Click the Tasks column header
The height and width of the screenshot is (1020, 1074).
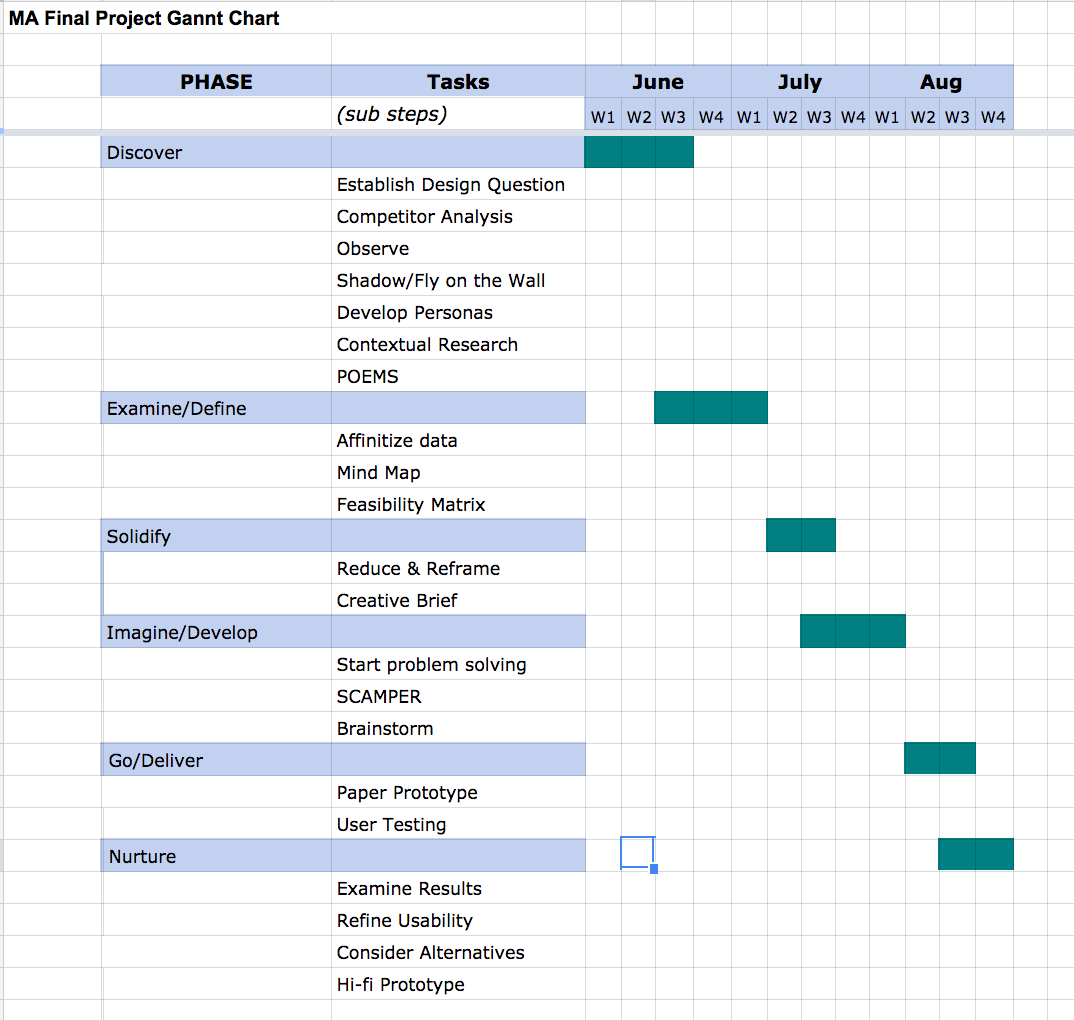[x=458, y=82]
